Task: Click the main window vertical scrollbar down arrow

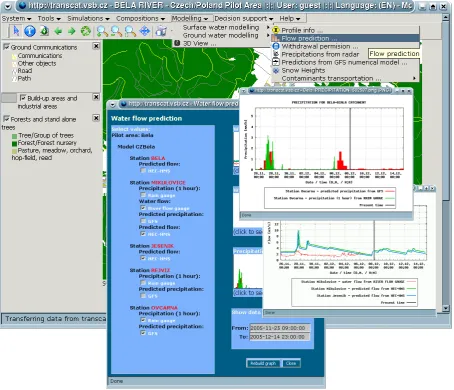Action: pyautogui.click(x=446, y=308)
